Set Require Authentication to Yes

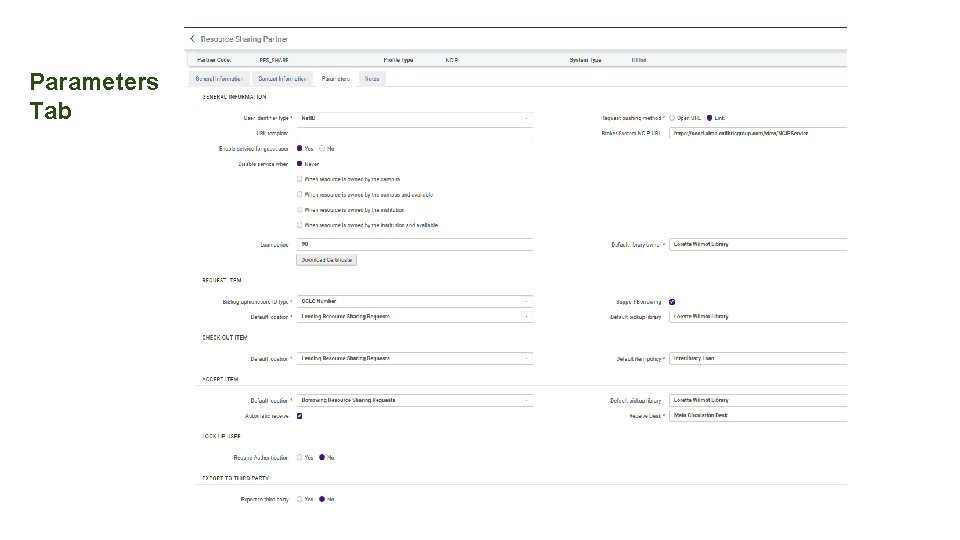299,457
